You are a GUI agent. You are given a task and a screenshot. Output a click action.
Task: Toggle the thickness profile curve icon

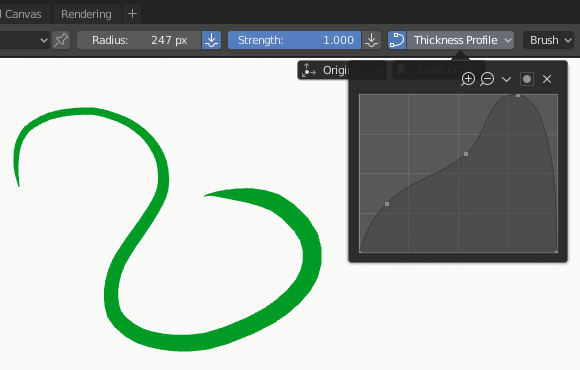pyautogui.click(x=397, y=40)
